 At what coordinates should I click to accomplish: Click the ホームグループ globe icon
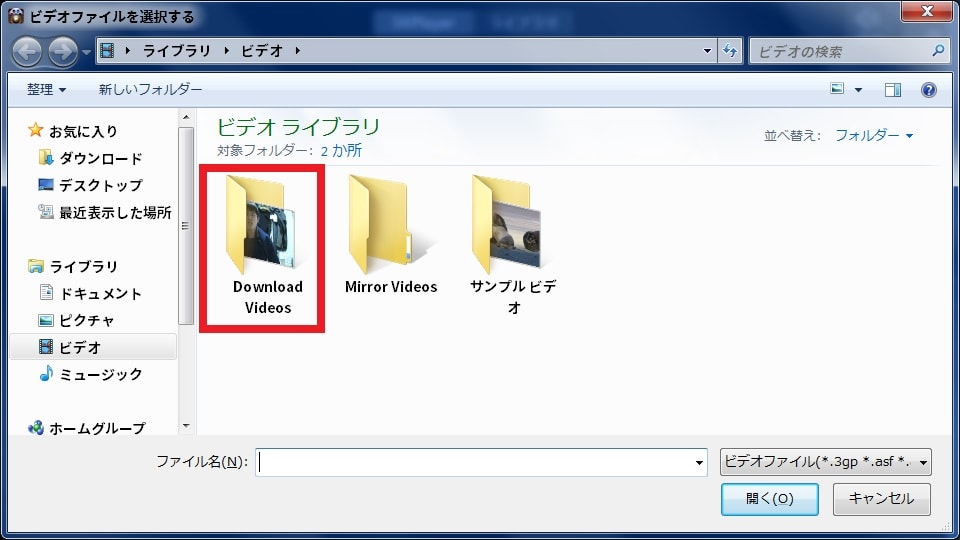pos(36,427)
